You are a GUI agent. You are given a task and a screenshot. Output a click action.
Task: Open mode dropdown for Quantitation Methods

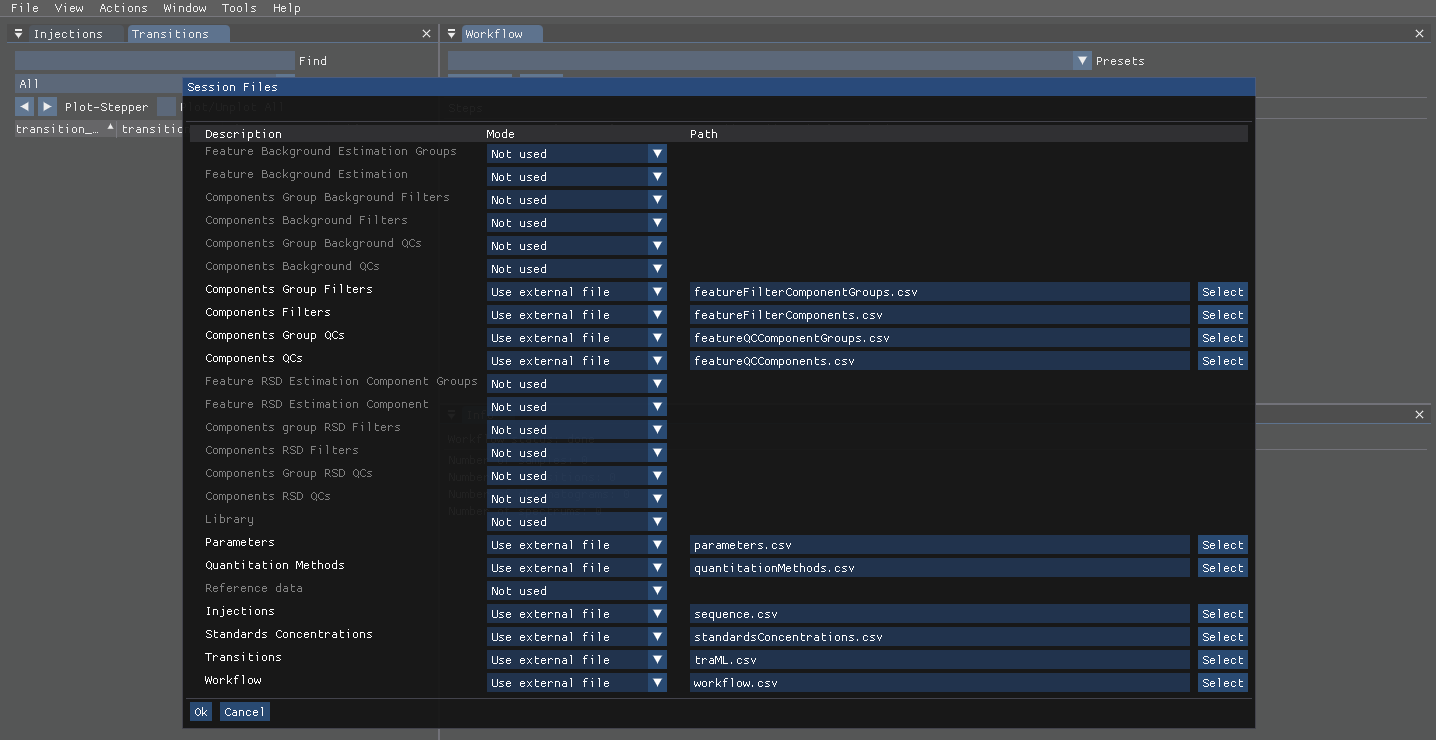point(576,568)
